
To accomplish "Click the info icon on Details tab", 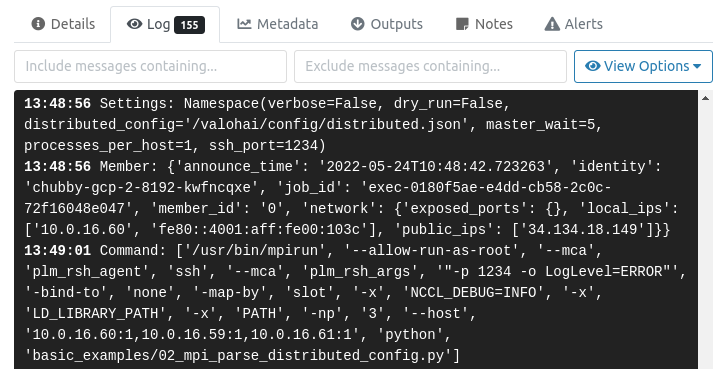I will click(38, 24).
